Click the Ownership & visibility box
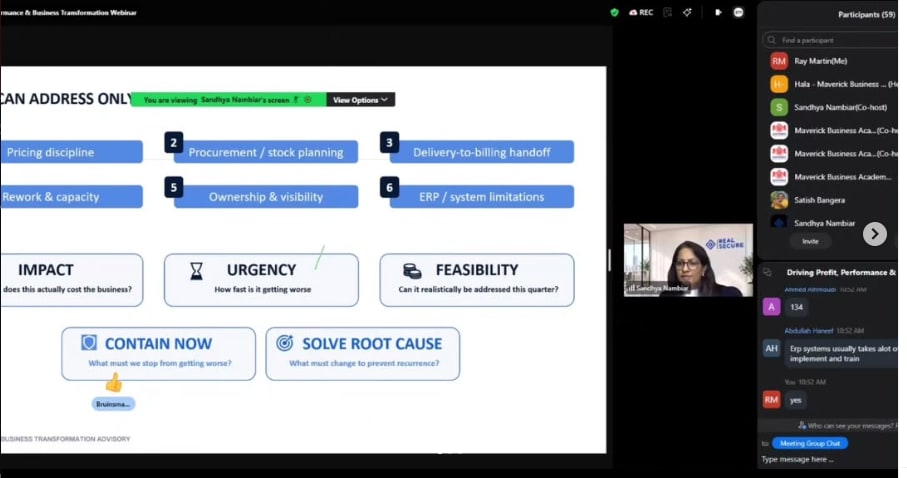The image size is (907, 478). (266, 197)
